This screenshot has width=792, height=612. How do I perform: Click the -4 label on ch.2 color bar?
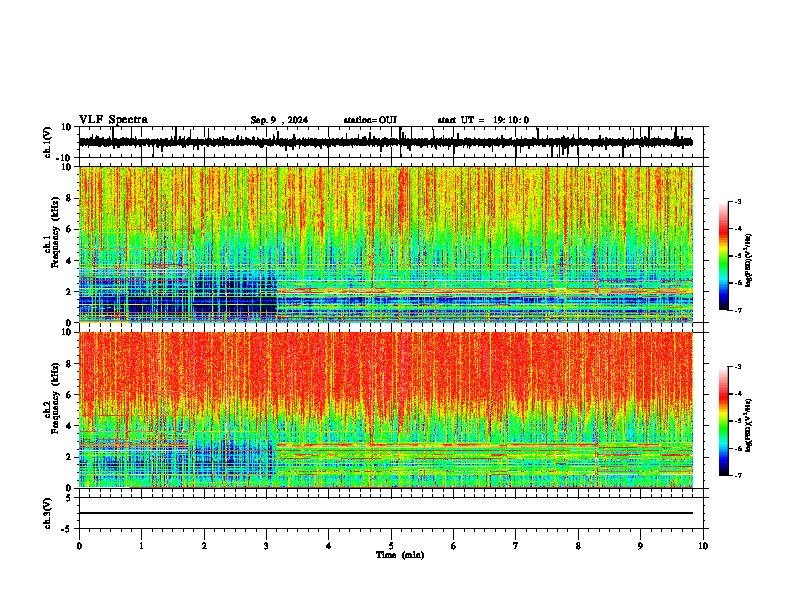tap(737, 394)
